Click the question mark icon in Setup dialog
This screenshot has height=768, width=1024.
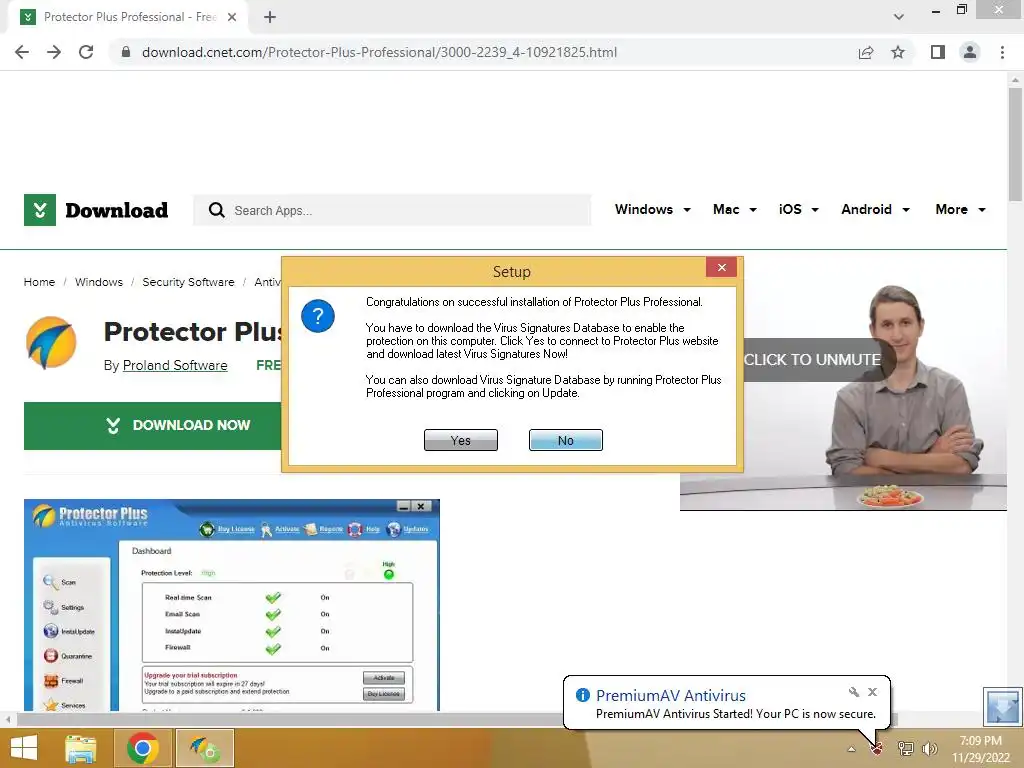click(318, 316)
